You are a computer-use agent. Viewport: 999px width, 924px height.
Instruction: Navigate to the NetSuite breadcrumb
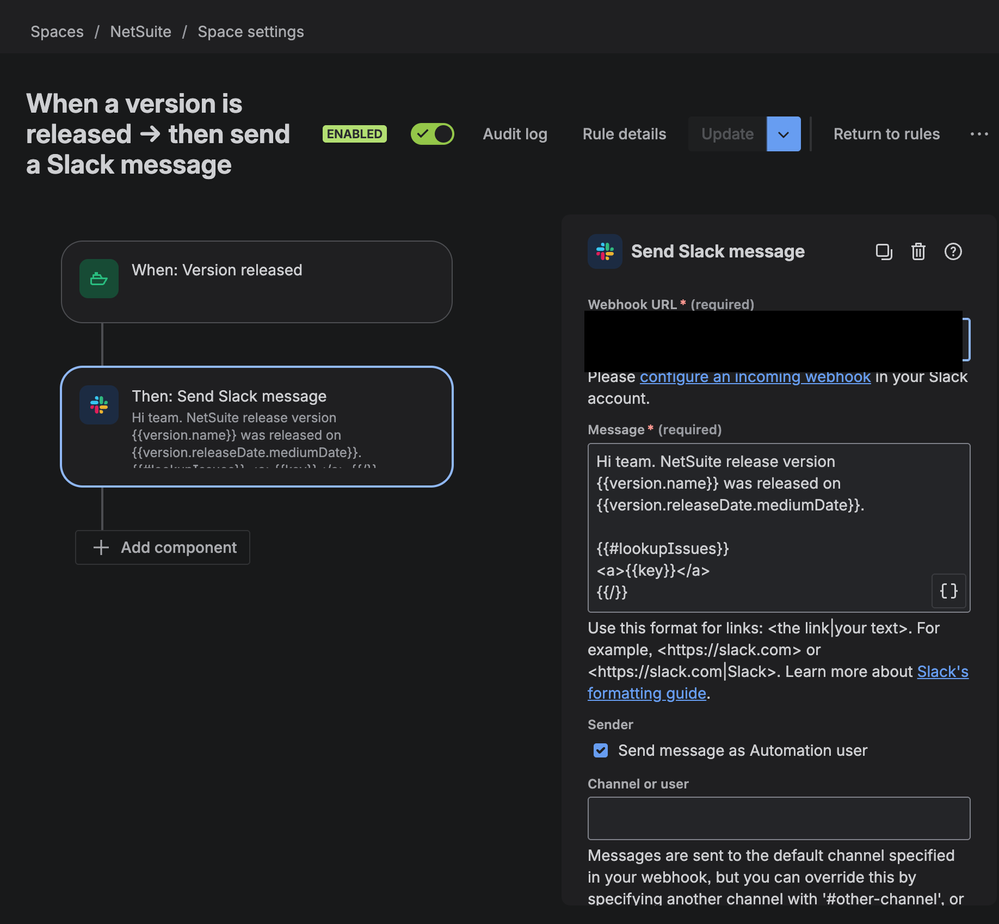coord(140,31)
